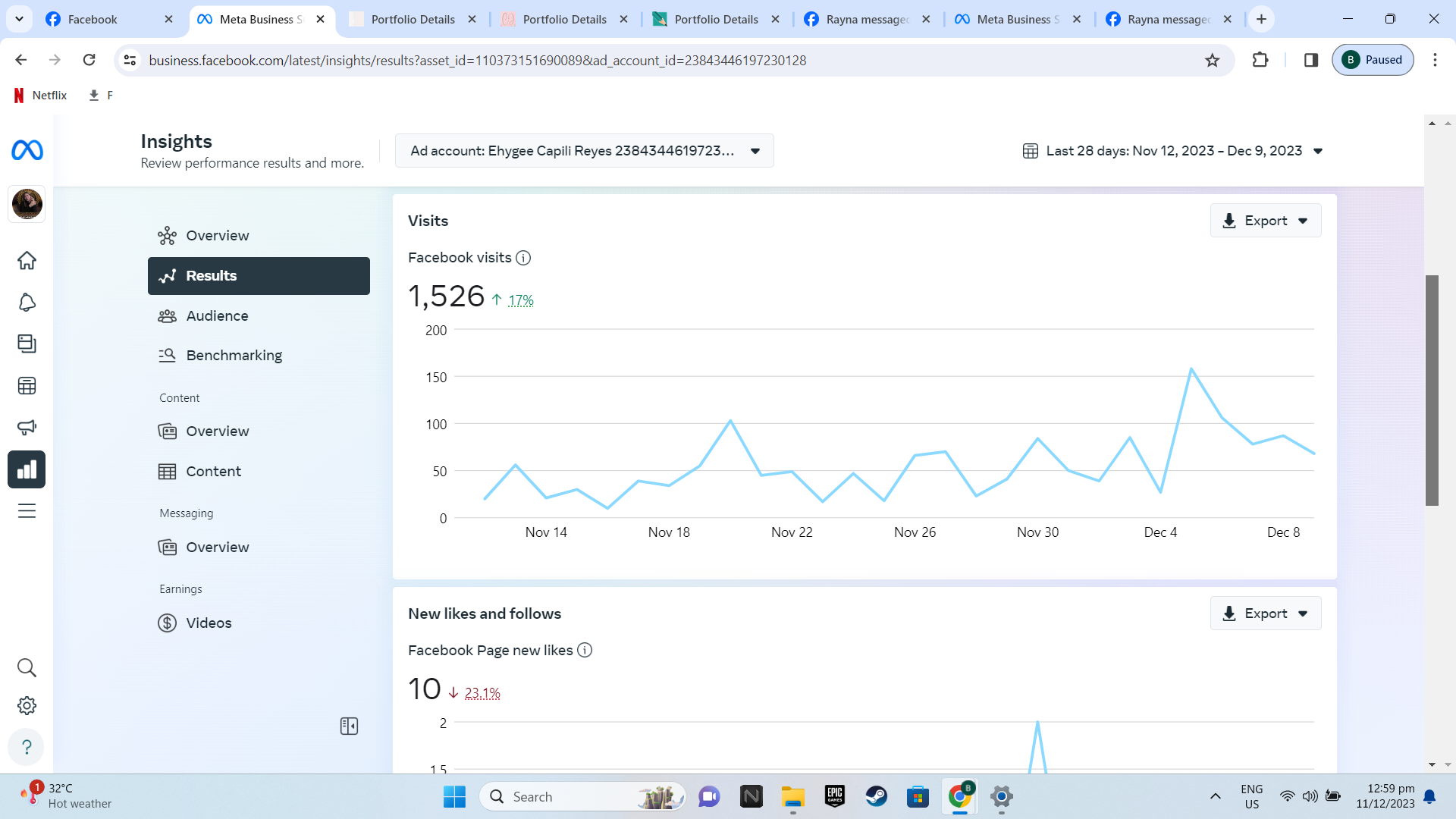The image size is (1456, 819).
Task: Open Ads megaphone icon in sidebar
Action: [x=27, y=428]
